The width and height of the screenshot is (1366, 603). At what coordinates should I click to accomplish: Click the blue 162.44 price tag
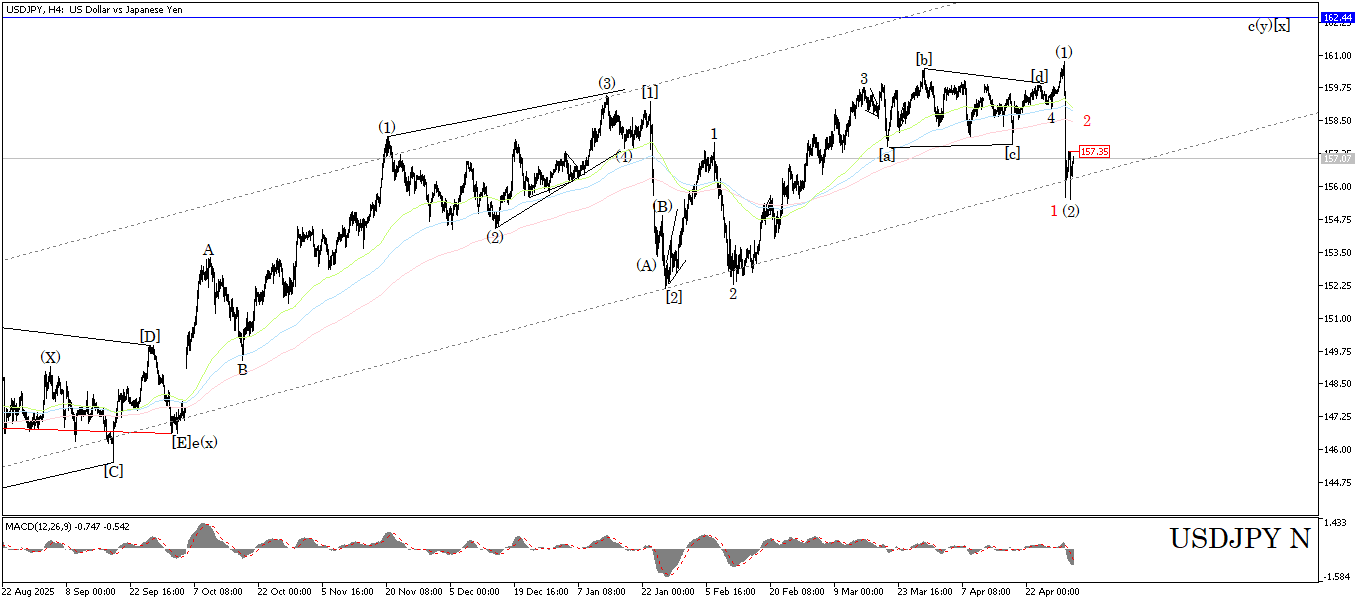(x=1337, y=18)
